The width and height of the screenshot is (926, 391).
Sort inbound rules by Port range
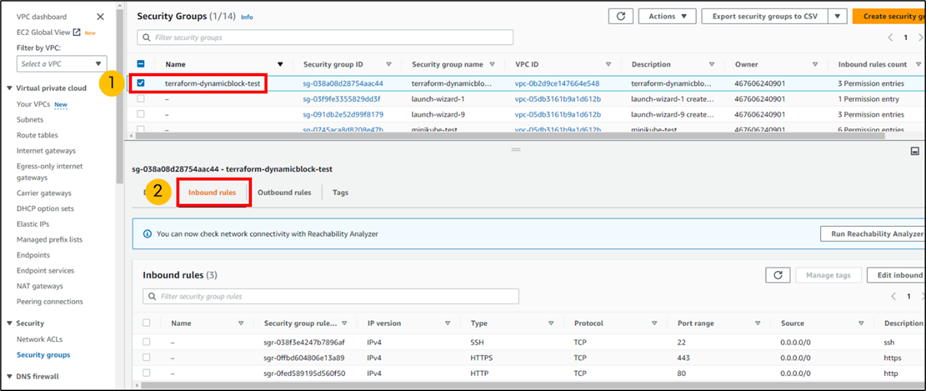pyautogui.click(x=758, y=323)
